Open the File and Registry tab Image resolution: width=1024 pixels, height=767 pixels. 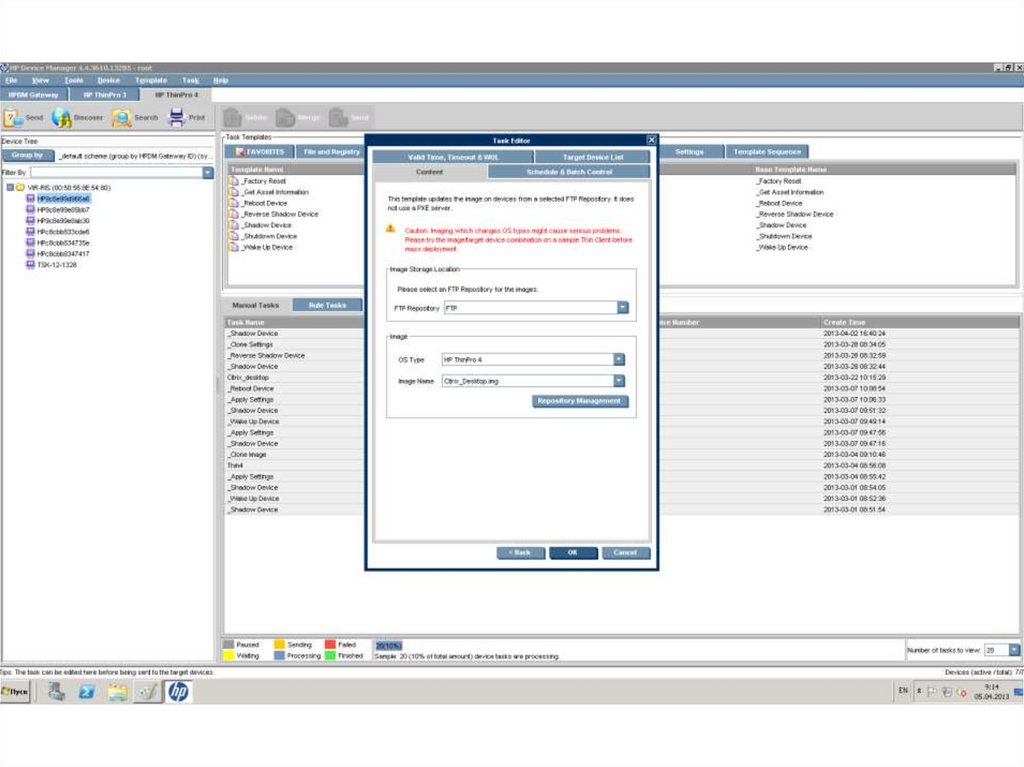332,152
